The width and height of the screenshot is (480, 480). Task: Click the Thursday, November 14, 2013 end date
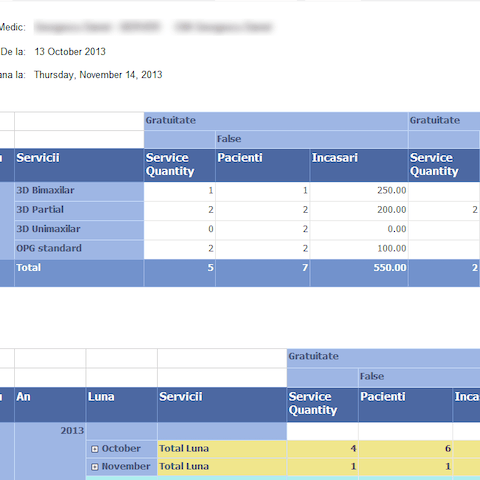(98, 75)
